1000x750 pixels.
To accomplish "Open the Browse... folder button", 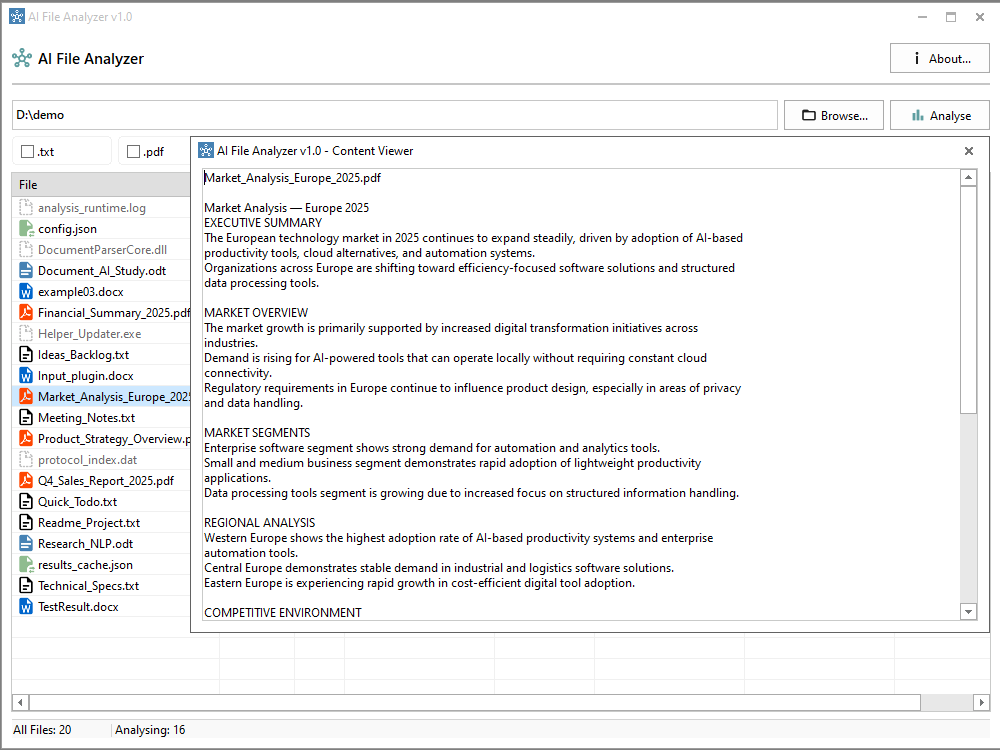I will (834, 116).
